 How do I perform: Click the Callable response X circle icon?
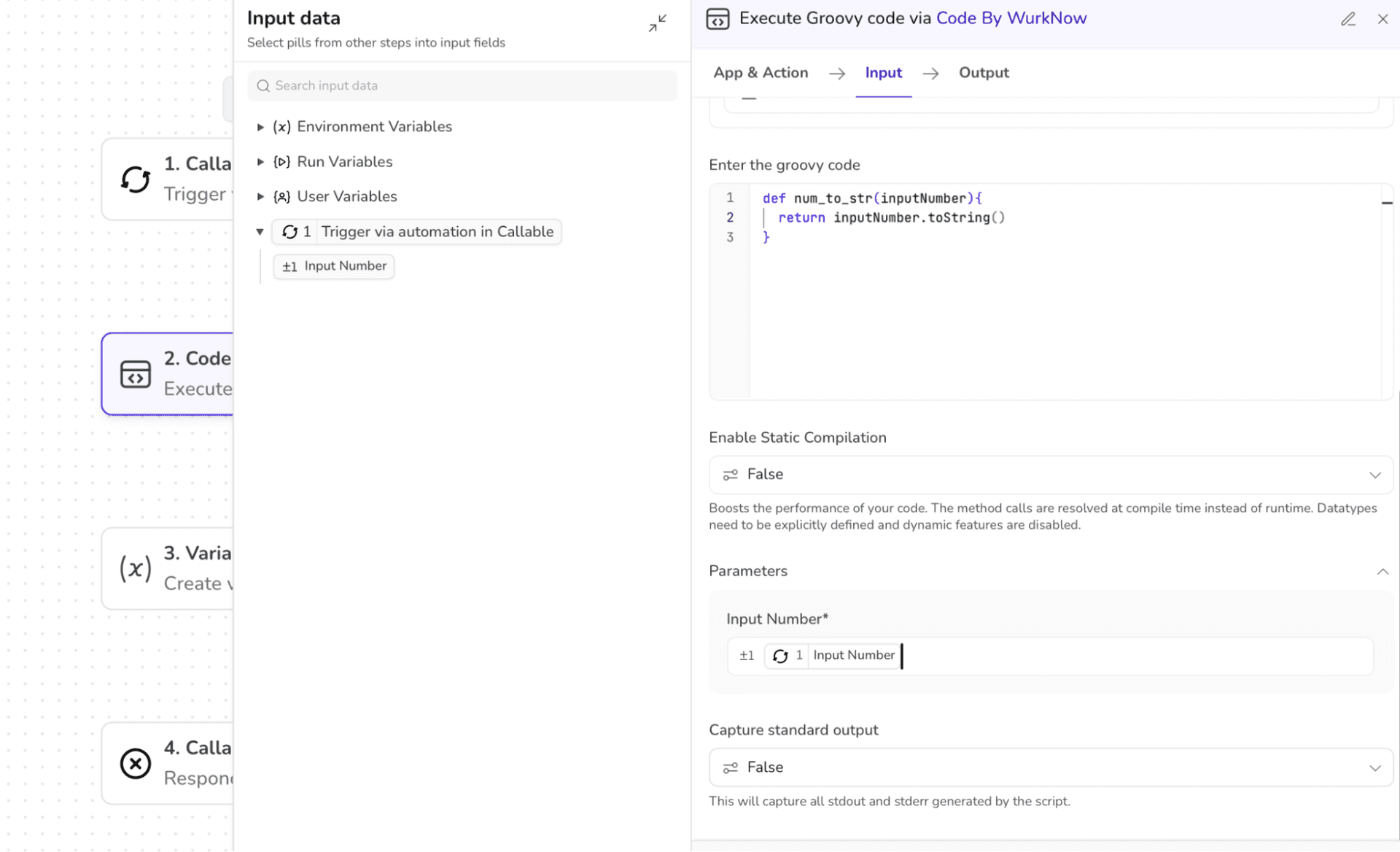coord(136,763)
